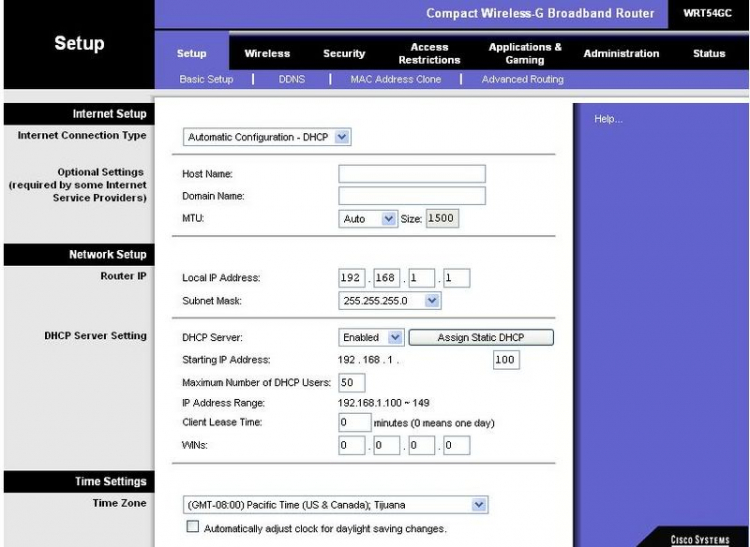Expand Internet Connection Type dropdown
This screenshot has width=750, height=547.
(267, 137)
